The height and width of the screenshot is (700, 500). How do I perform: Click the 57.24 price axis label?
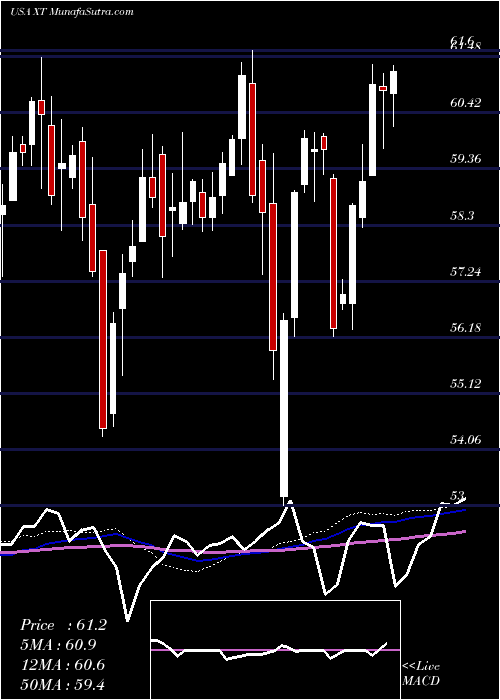[466, 271]
